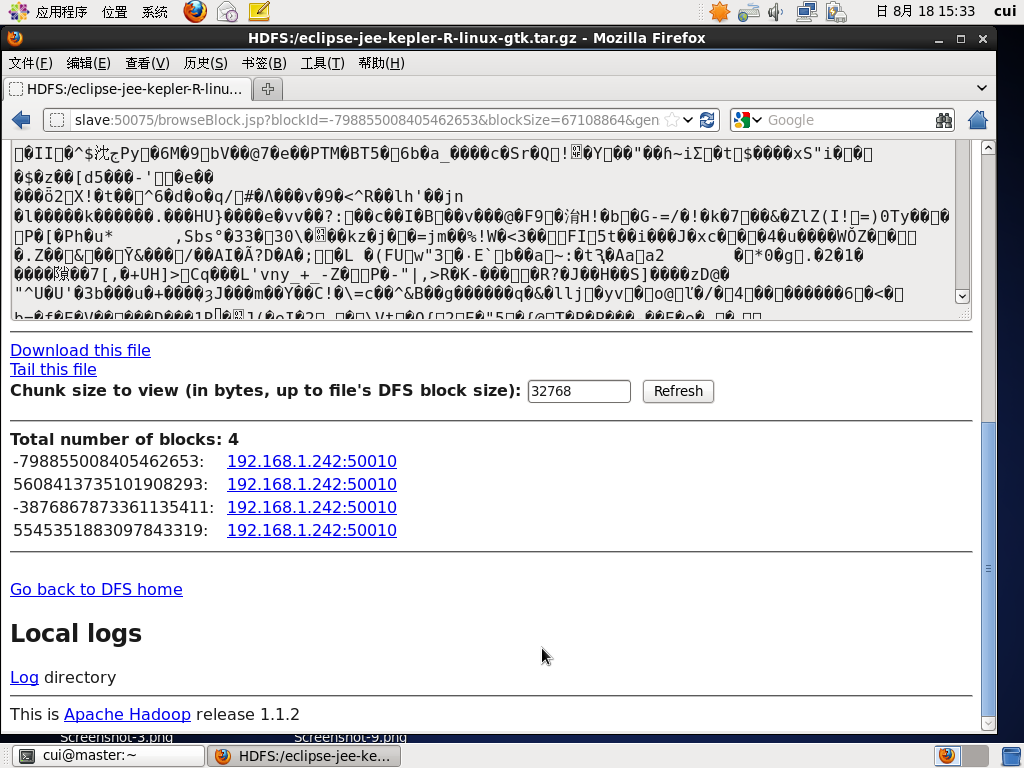This screenshot has height=768, width=1024.
Task: Click the Refresh button
Action: (x=678, y=391)
